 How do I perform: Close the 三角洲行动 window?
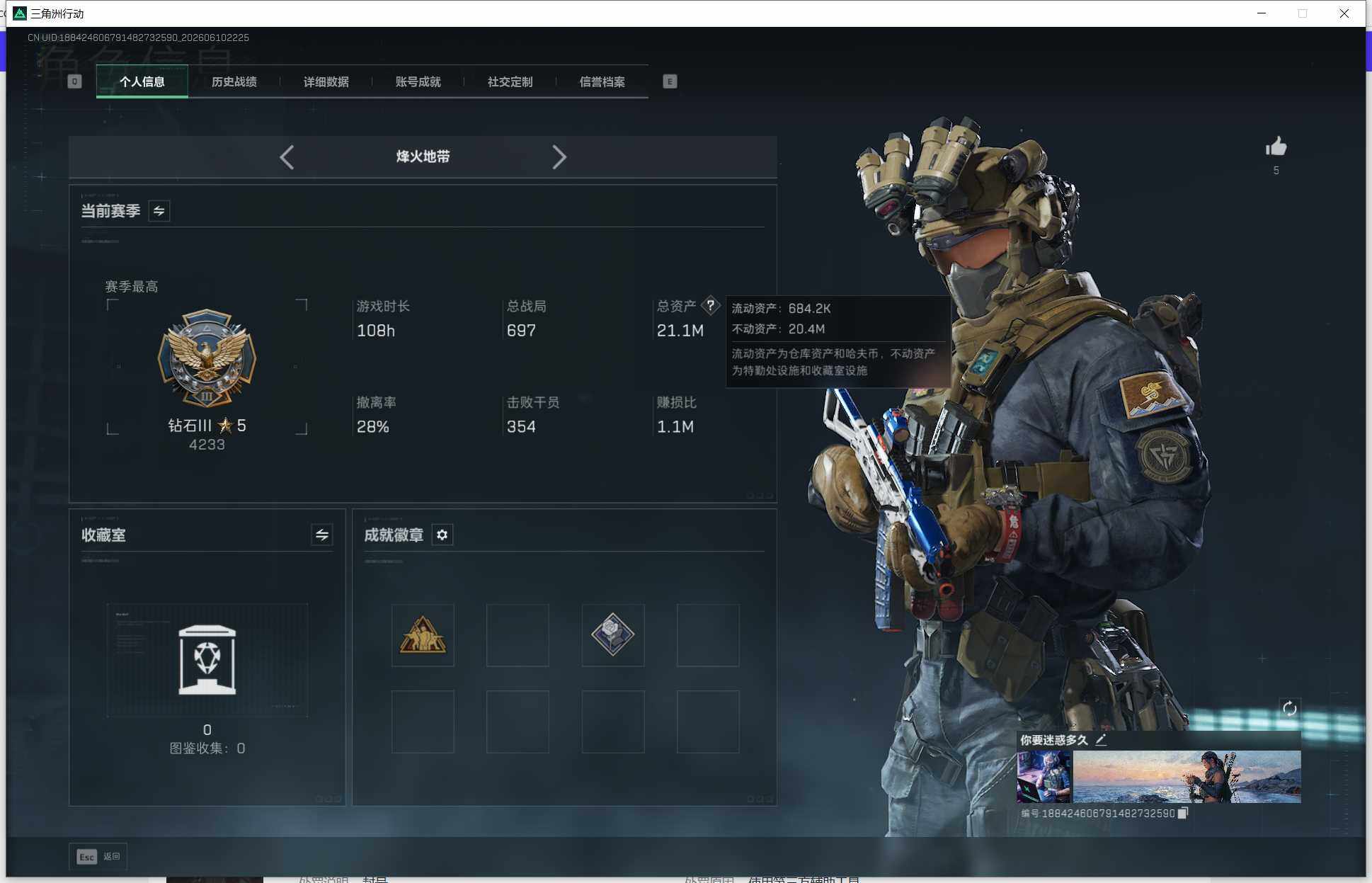point(1344,13)
